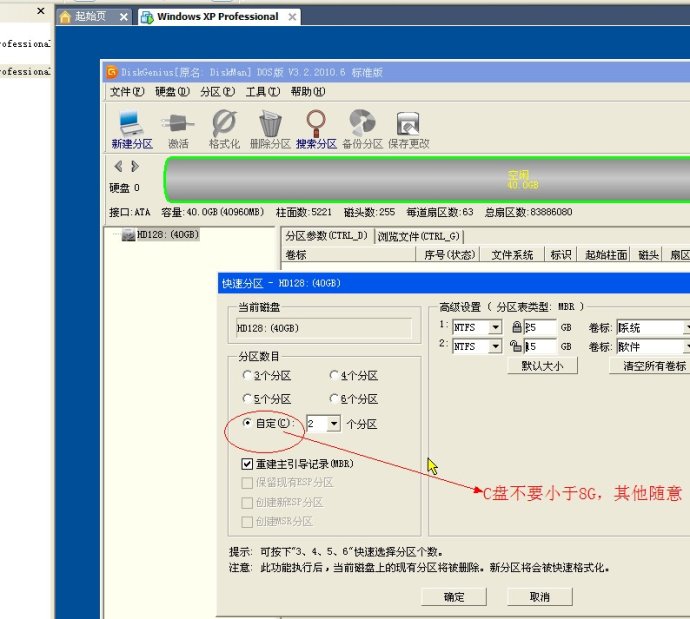Open partition 1 file system NTFS dropdown
690x619 pixels.
tap(495, 327)
